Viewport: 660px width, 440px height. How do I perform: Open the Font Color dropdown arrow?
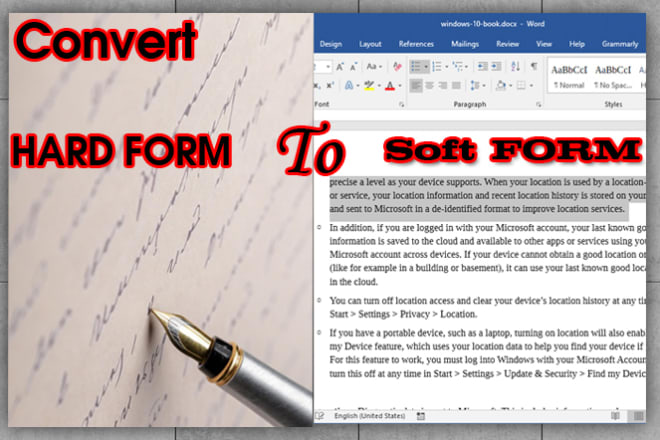[399, 86]
